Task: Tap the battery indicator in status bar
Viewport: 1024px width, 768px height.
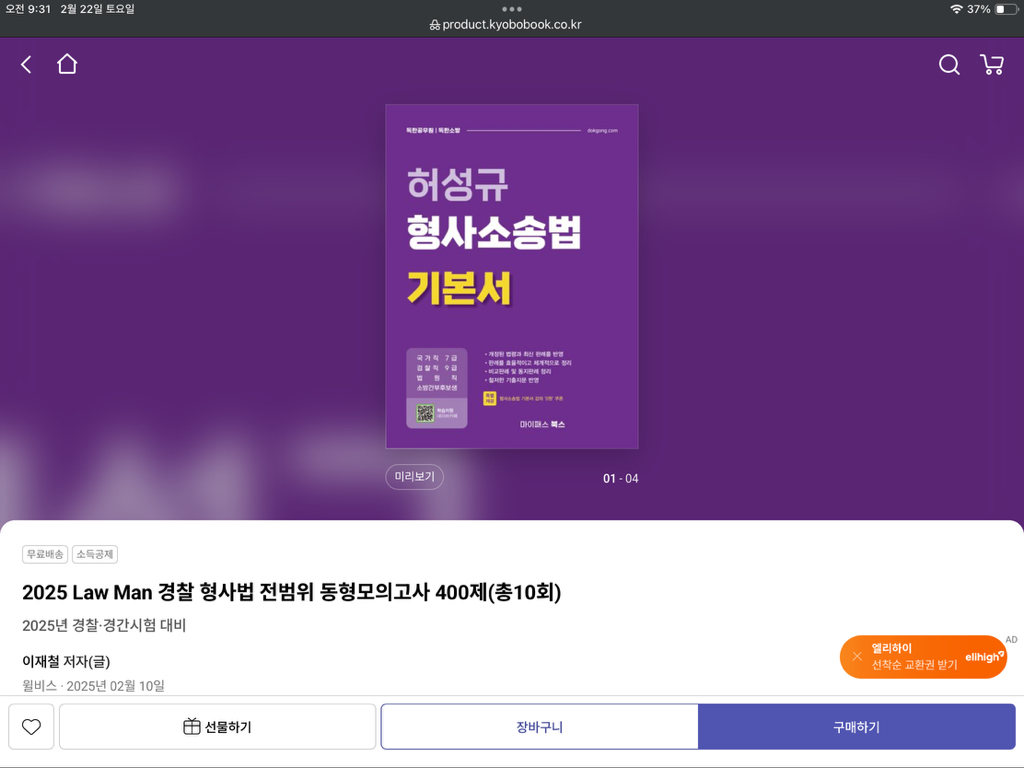Action: tap(1006, 9)
